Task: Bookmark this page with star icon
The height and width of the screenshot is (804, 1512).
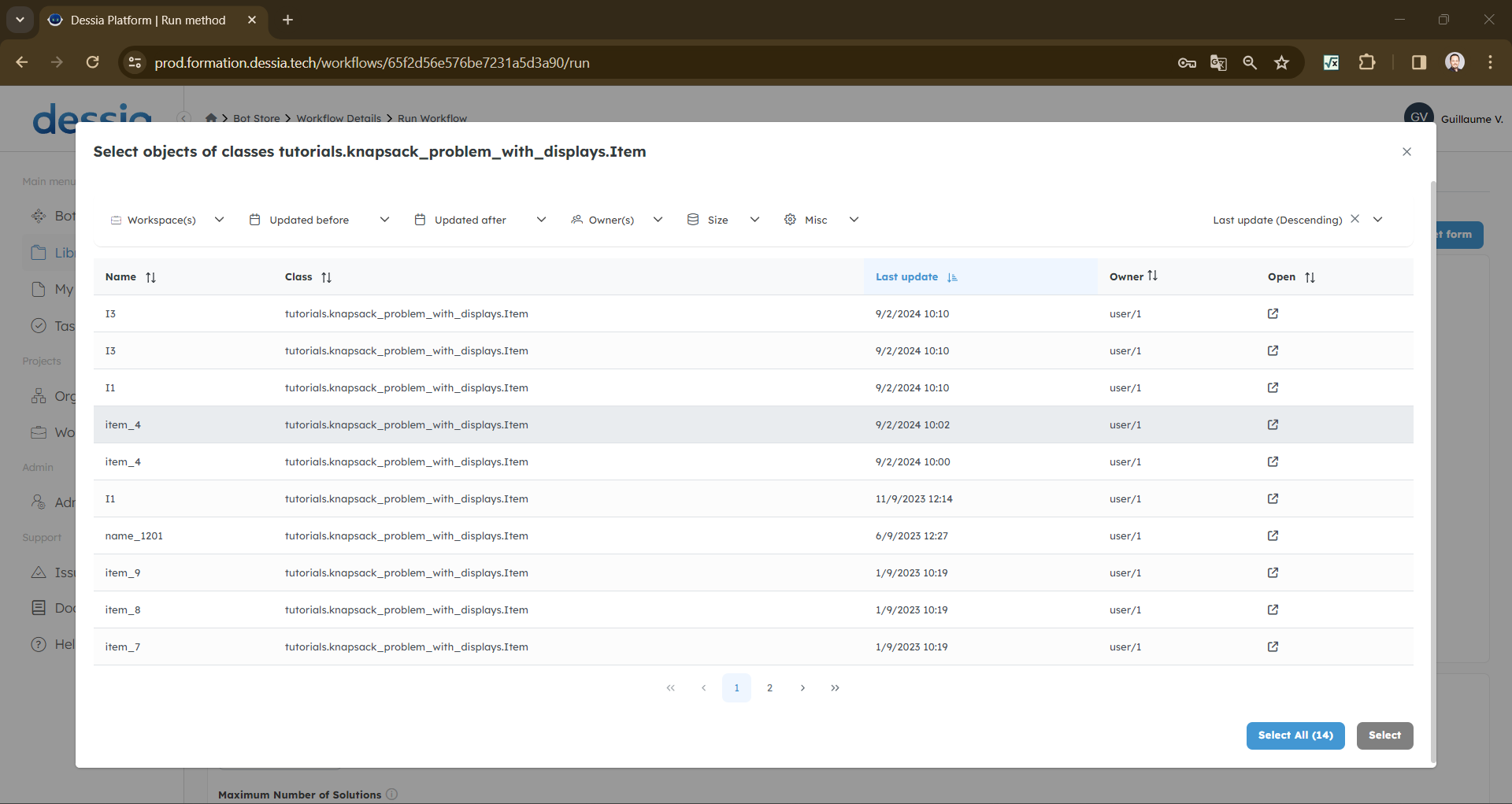Action: tap(1281, 62)
